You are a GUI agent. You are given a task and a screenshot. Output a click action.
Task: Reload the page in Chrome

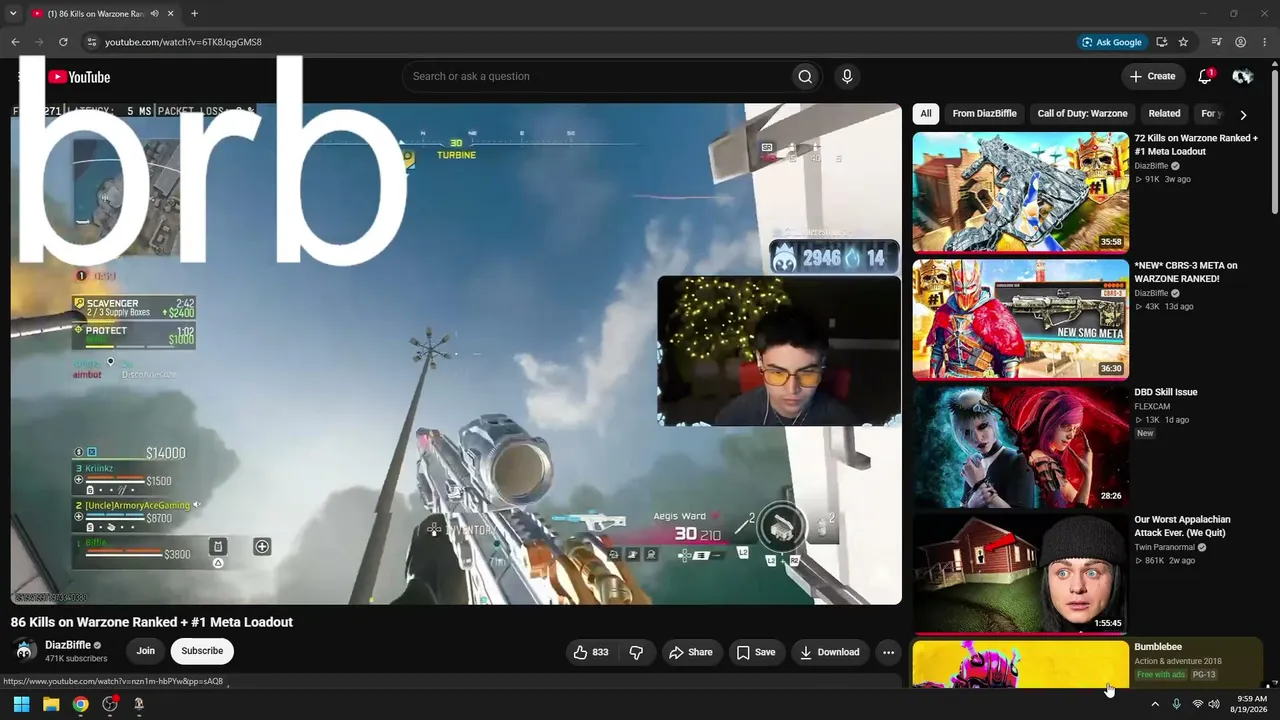pyautogui.click(x=63, y=42)
